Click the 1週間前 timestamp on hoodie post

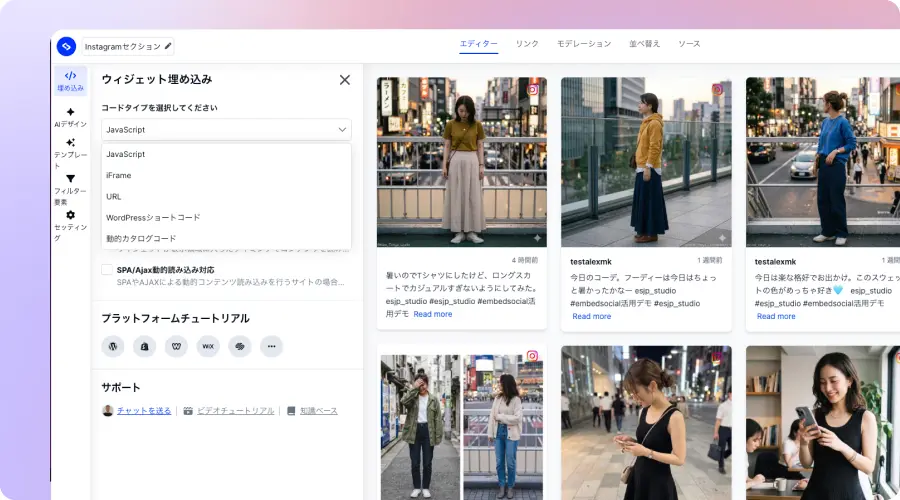709,260
